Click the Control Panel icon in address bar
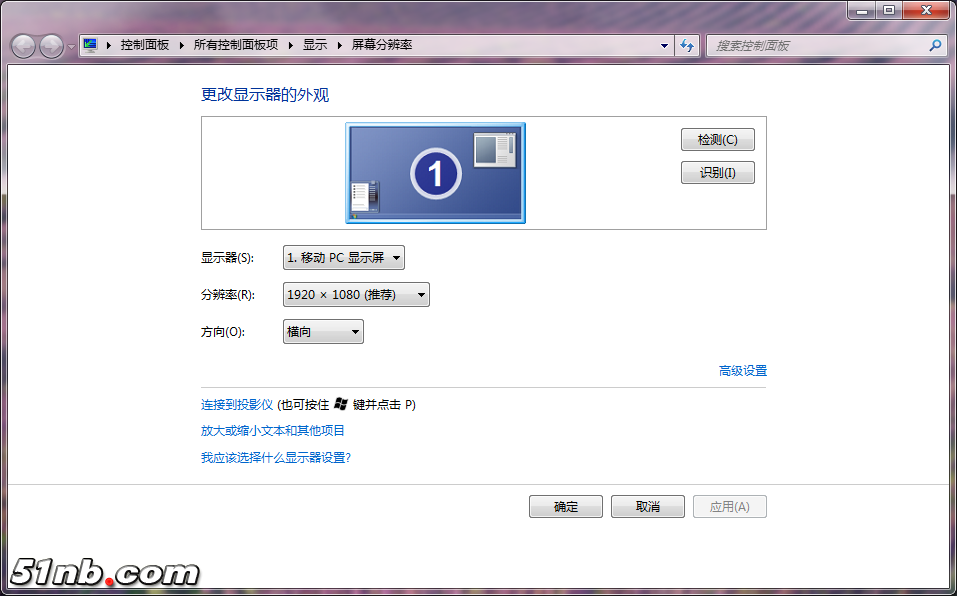 90,45
